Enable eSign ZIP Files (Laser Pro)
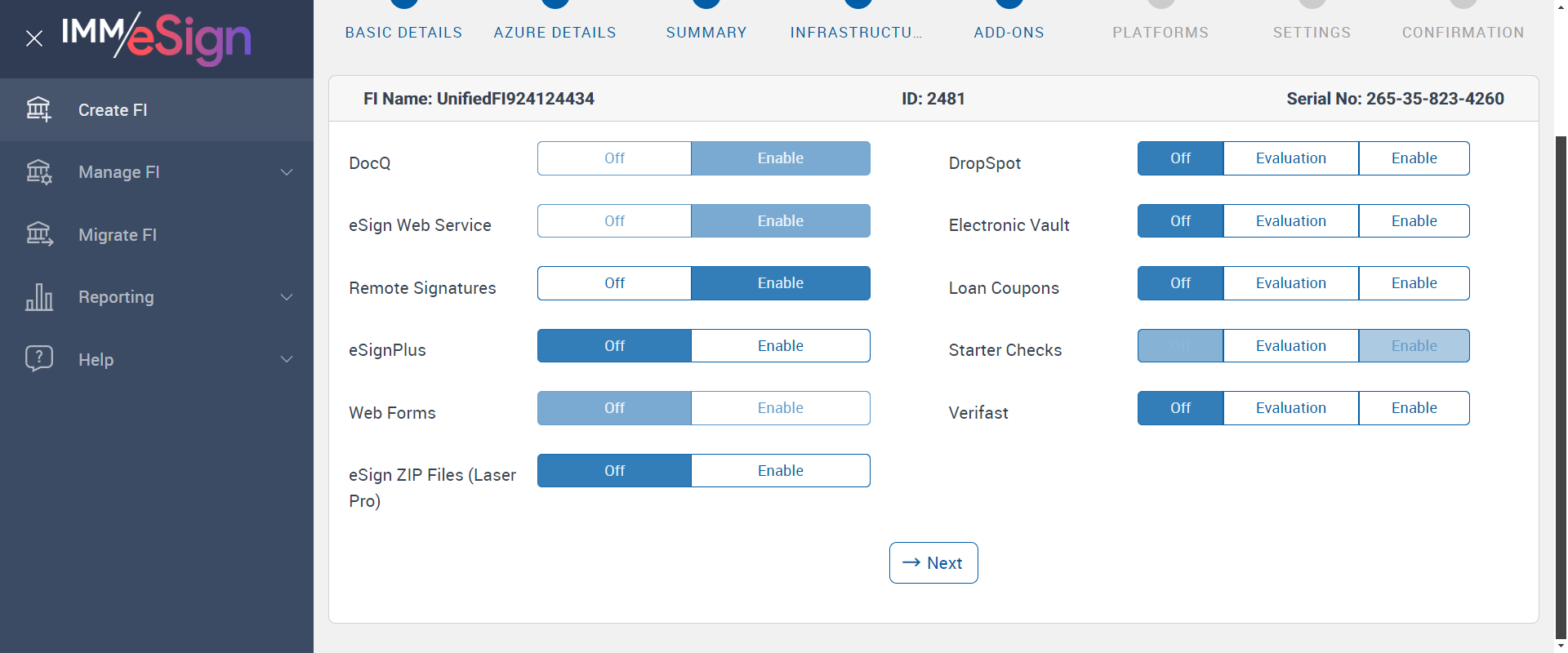Screen dimensions: 1568x653 click(781, 471)
